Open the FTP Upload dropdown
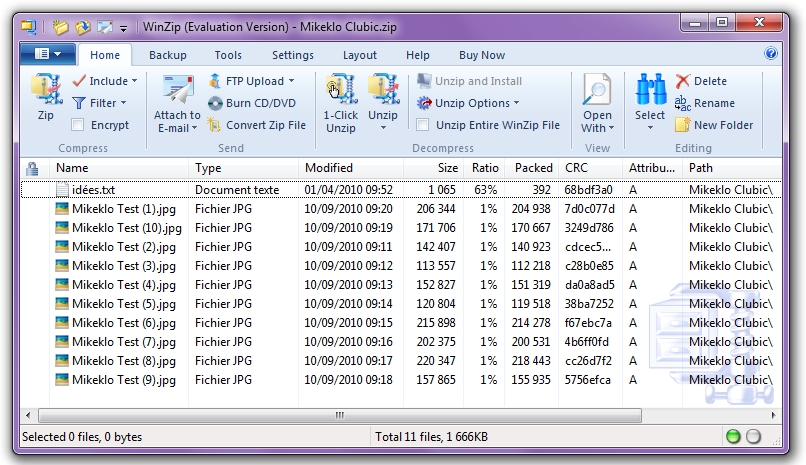806x465 pixels. 291,81
